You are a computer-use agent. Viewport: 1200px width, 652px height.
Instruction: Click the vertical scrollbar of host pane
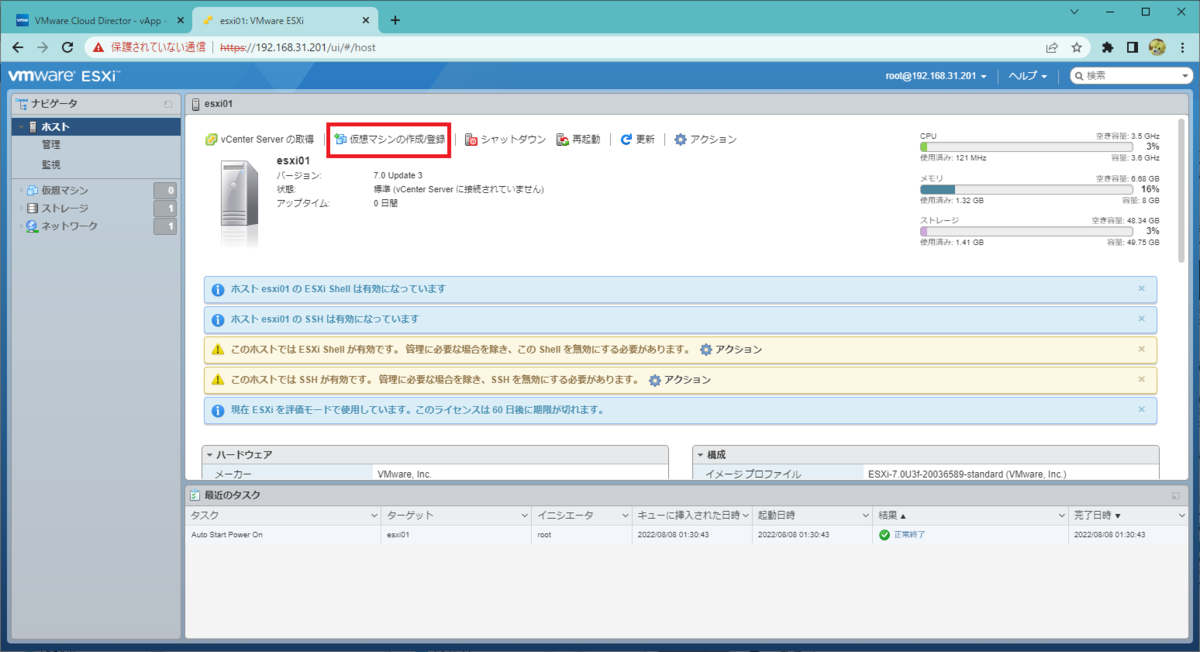[x=1181, y=190]
